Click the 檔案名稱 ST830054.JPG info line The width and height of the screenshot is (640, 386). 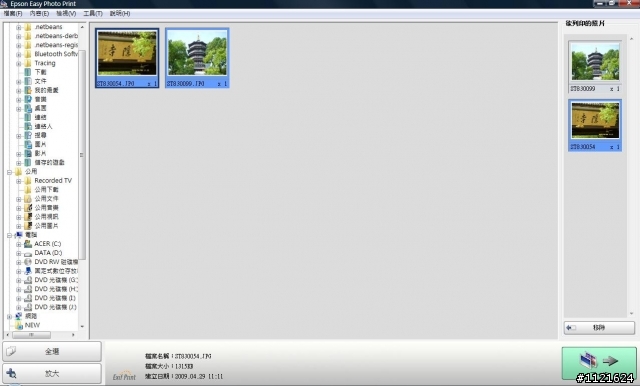178,356
